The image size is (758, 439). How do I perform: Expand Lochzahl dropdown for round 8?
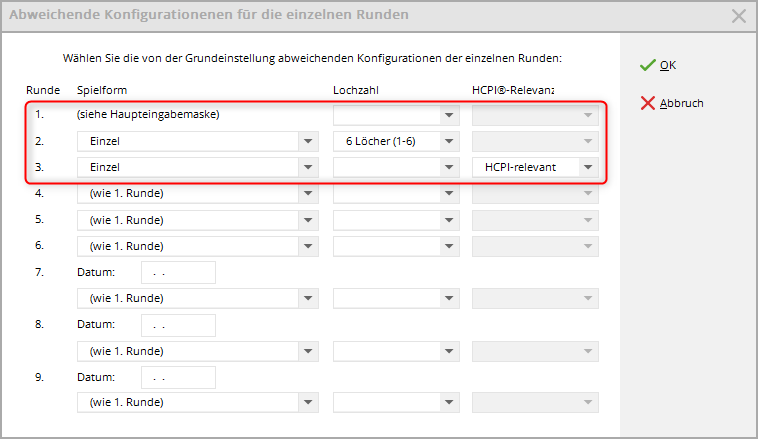[x=449, y=351]
